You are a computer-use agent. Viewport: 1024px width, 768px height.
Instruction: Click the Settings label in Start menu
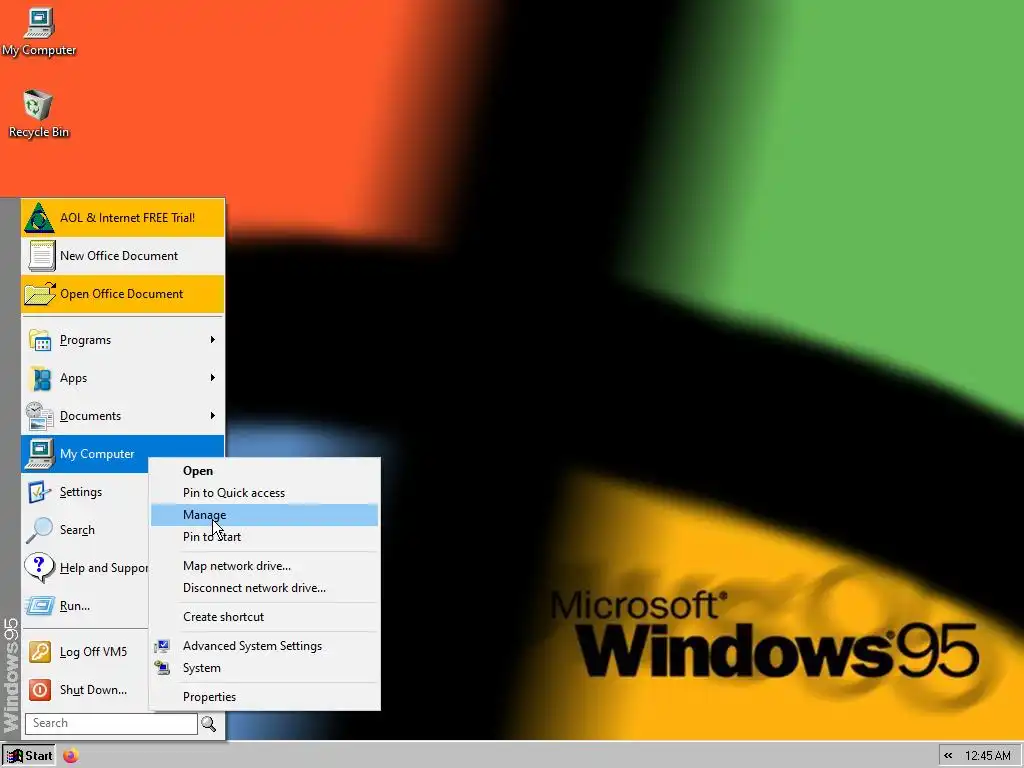(x=81, y=492)
